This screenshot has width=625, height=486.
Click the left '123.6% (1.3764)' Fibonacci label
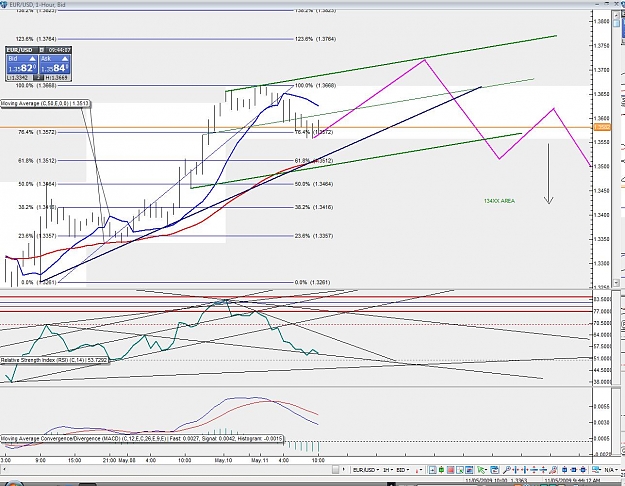pyautogui.click(x=36, y=39)
